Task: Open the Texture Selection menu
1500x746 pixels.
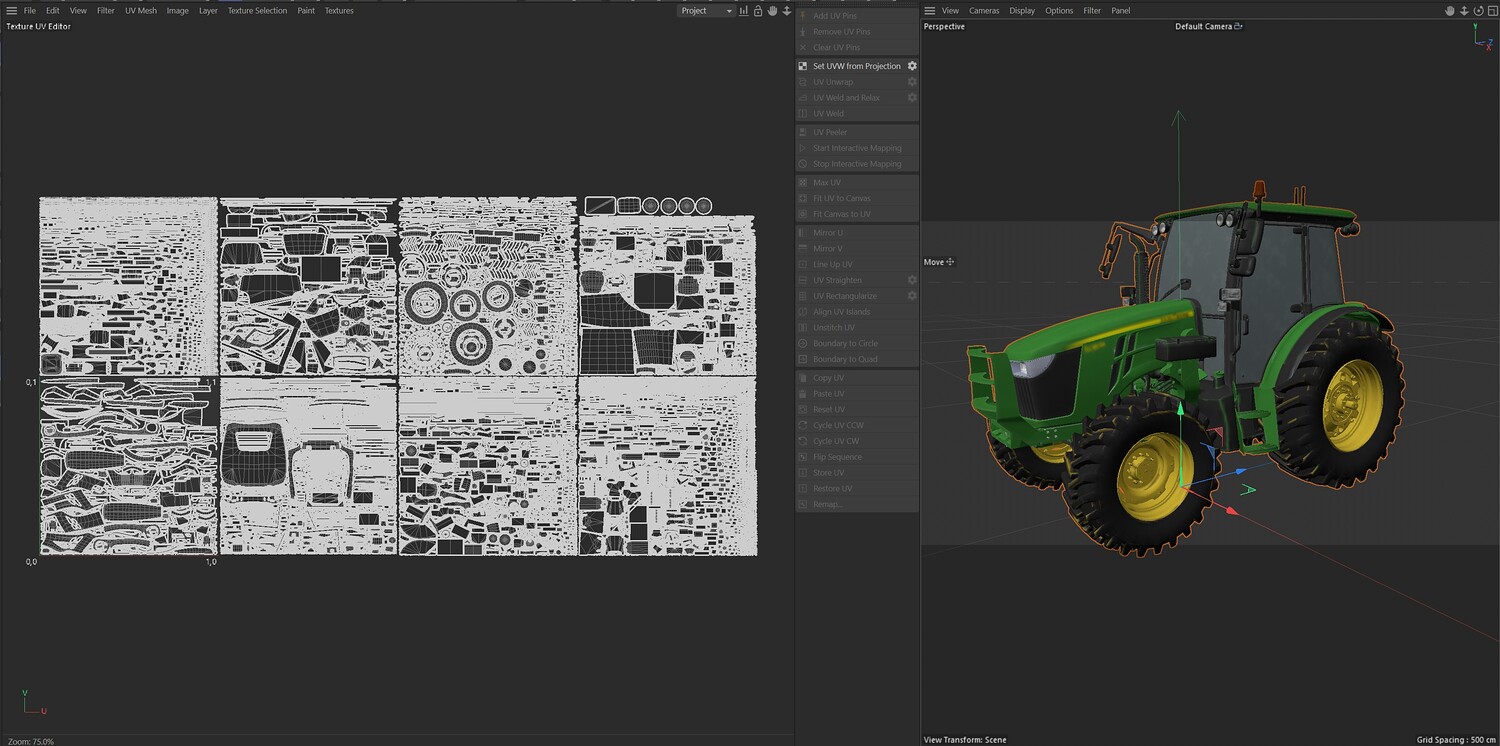Action: 257,11
